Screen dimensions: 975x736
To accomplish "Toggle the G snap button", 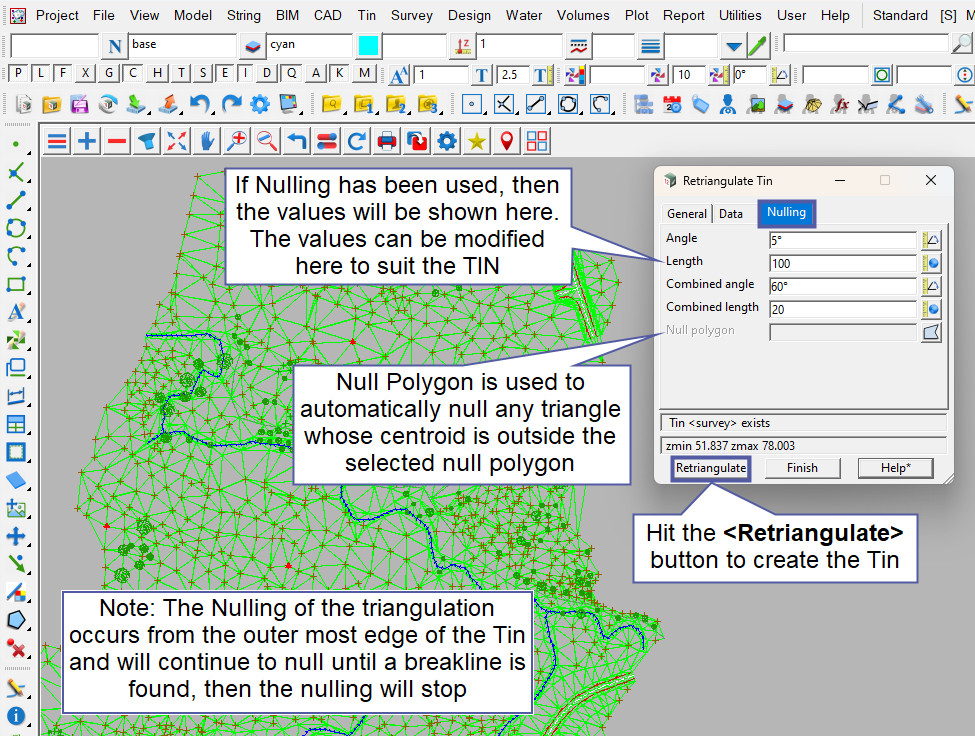I will point(108,73).
